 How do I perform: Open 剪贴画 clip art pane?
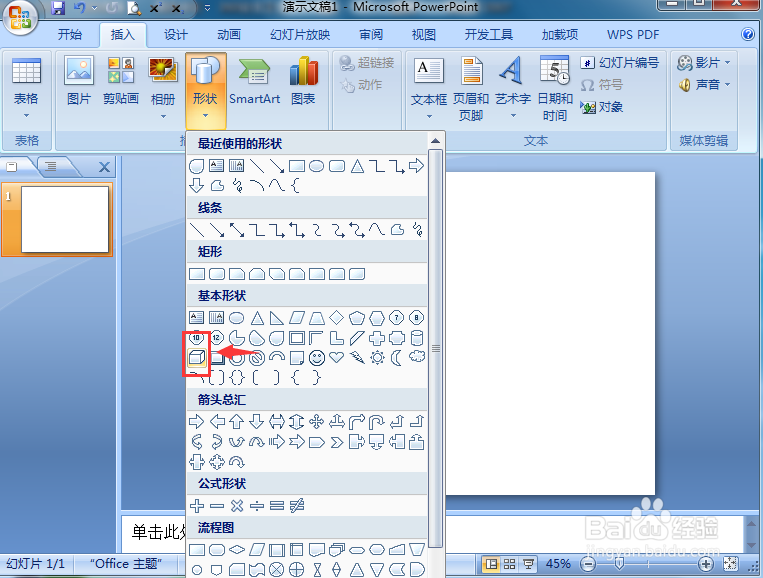(121, 82)
